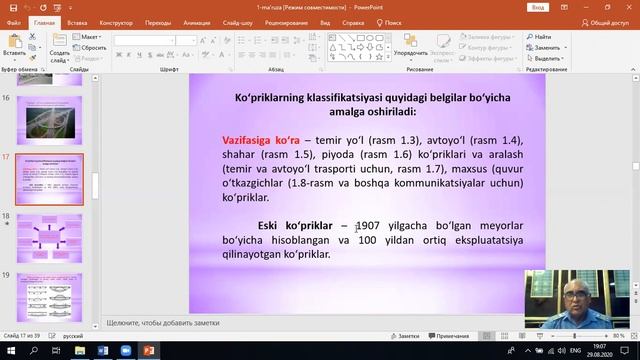Open the notification center icon
This screenshot has width=640, height=360.
click(624, 351)
